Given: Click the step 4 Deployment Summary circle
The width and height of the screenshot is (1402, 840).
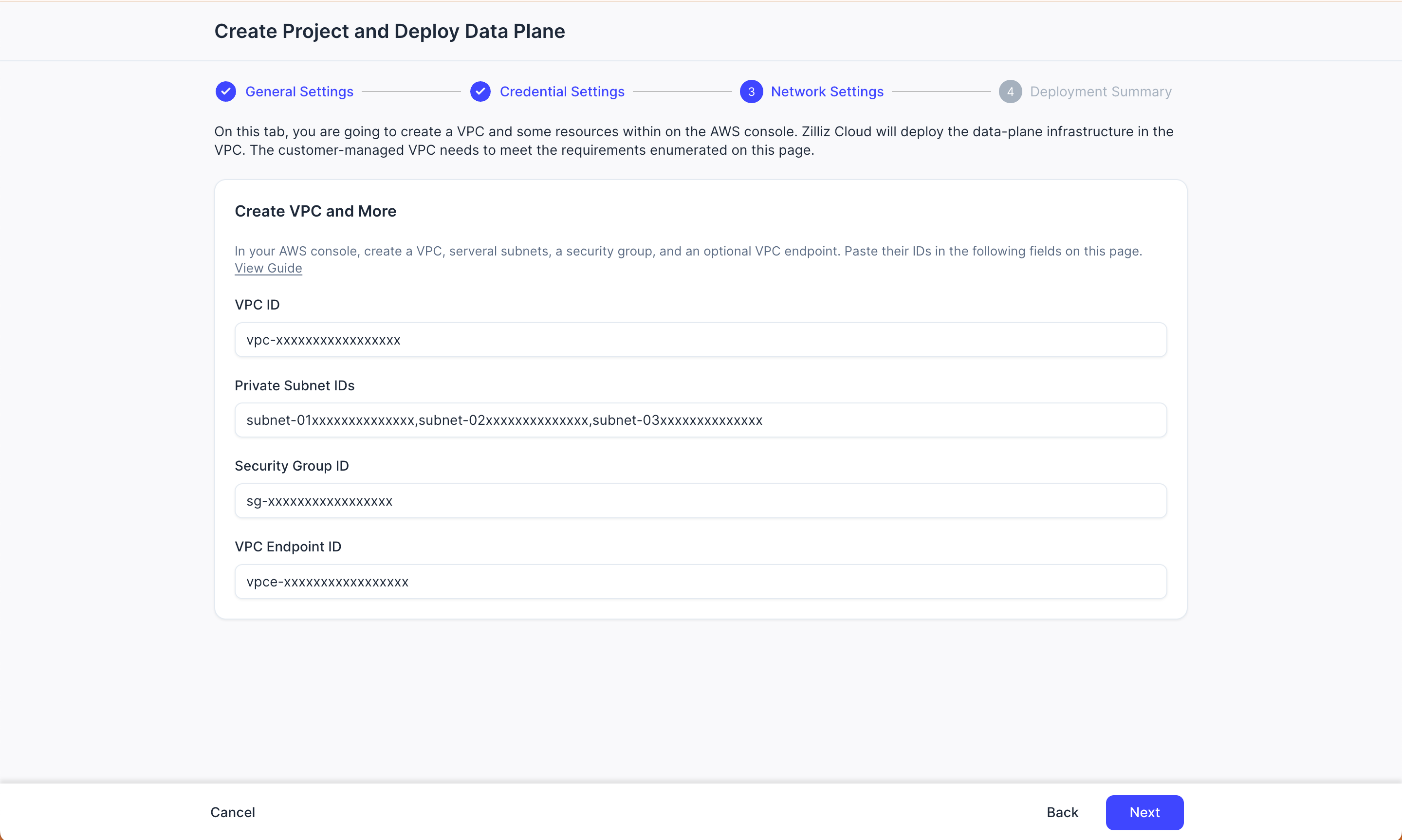Looking at the screenshot, I should tap(1010, 91).
